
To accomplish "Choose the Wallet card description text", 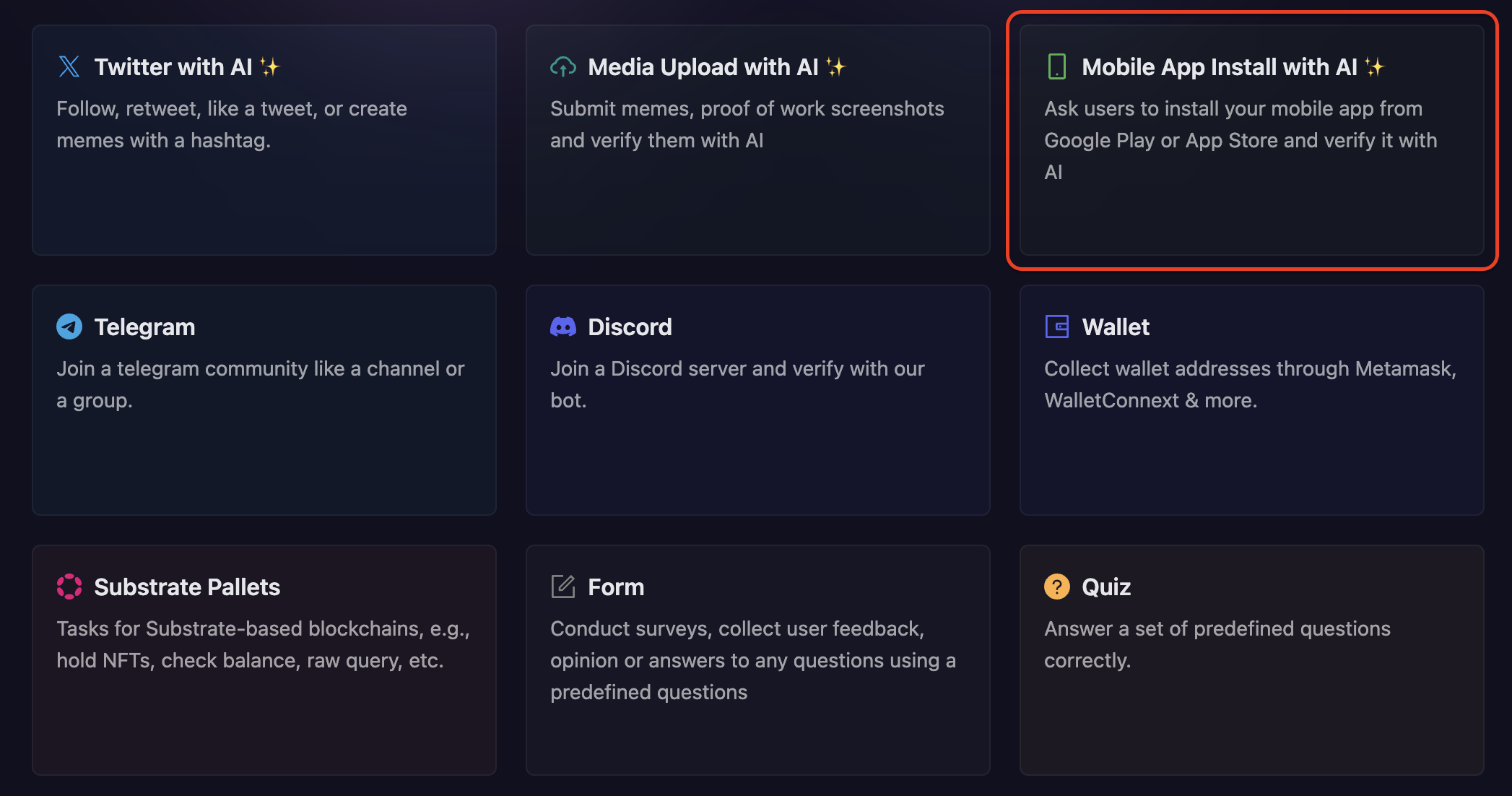I will (1250, 384).
